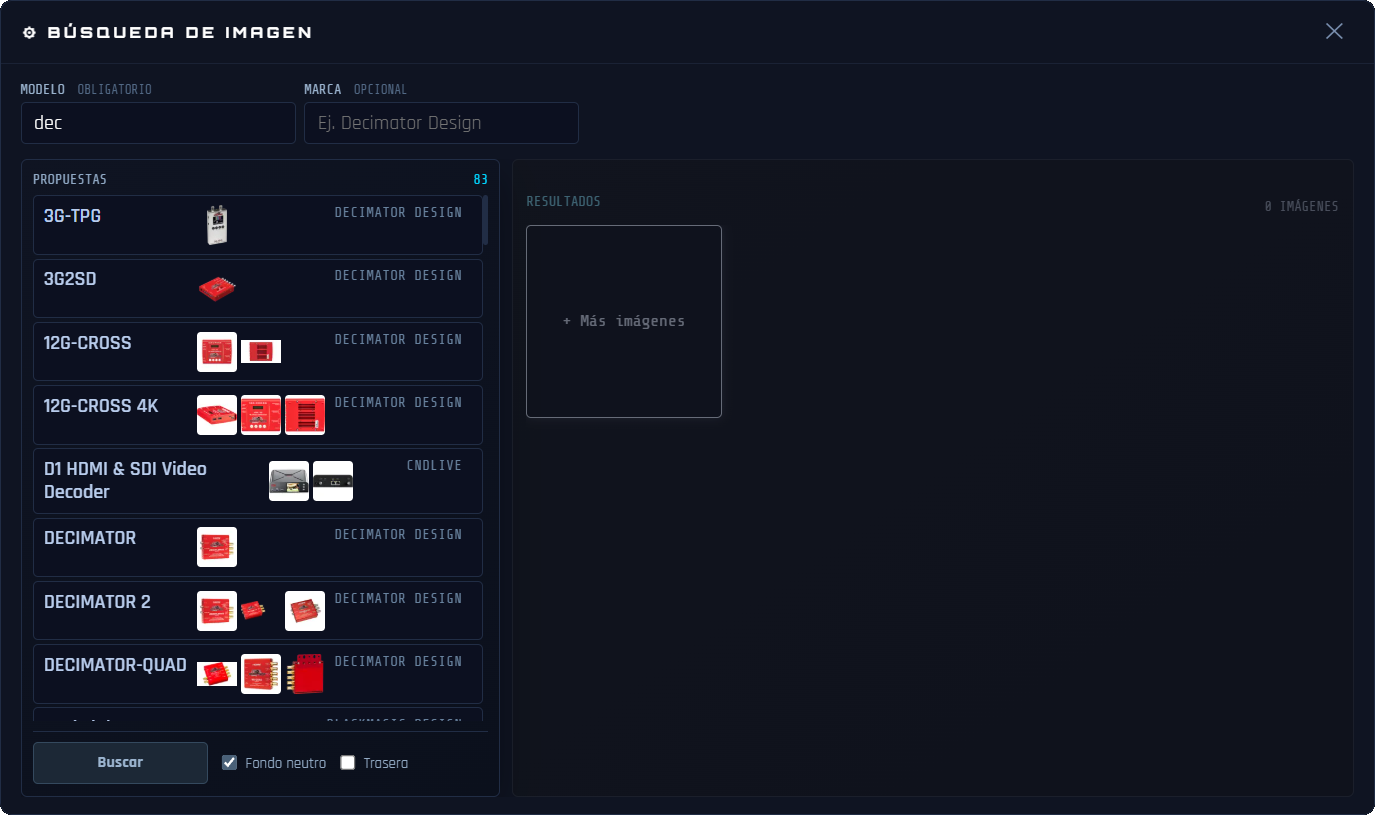Click first D1 HDMI & SDI Decoder thumbnail
The height and width of the screenshot is (815, 1375).
[289, 481]
